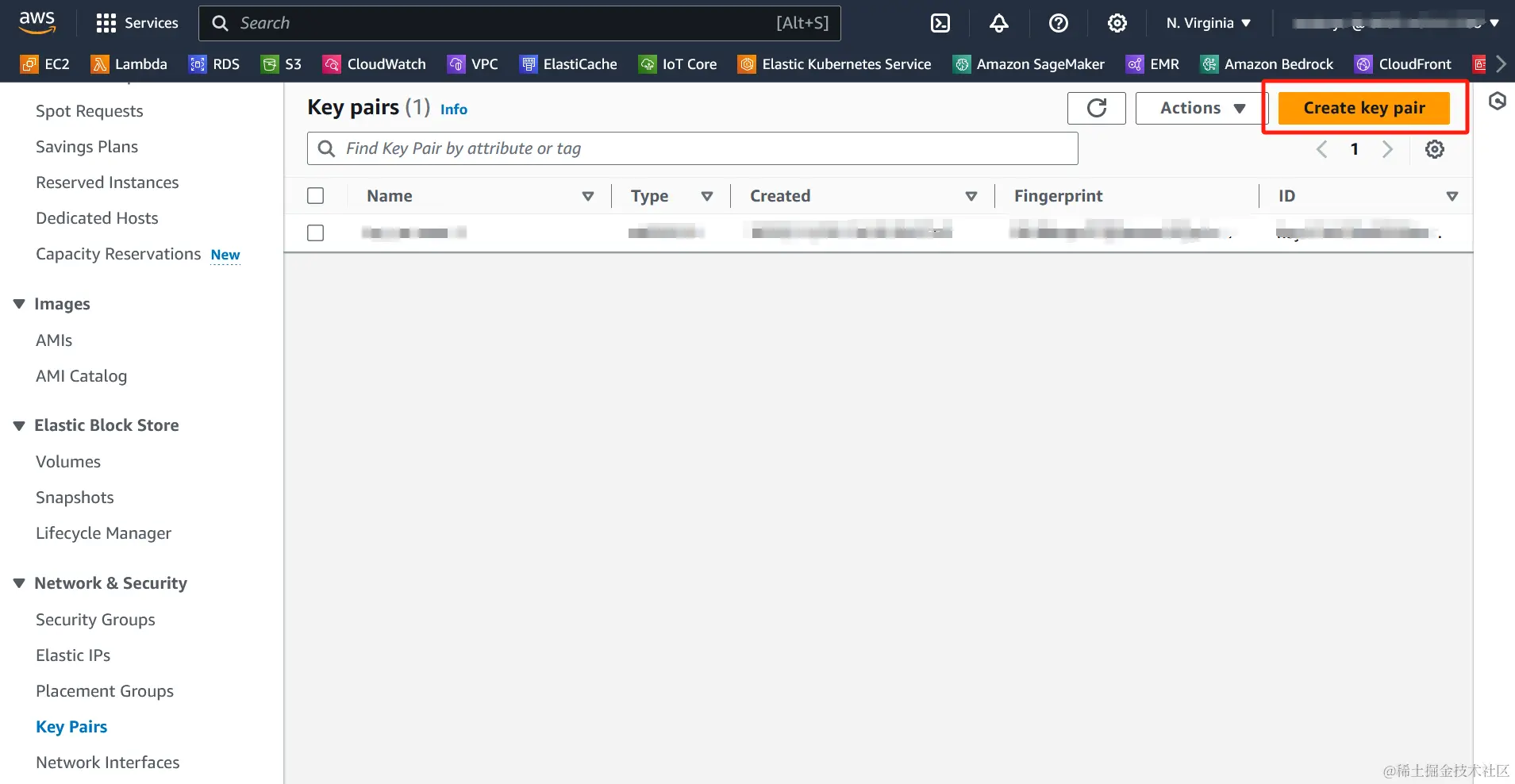Go to the next results page
Screen dimensions: 1515x784
(x=1387, y=149)
